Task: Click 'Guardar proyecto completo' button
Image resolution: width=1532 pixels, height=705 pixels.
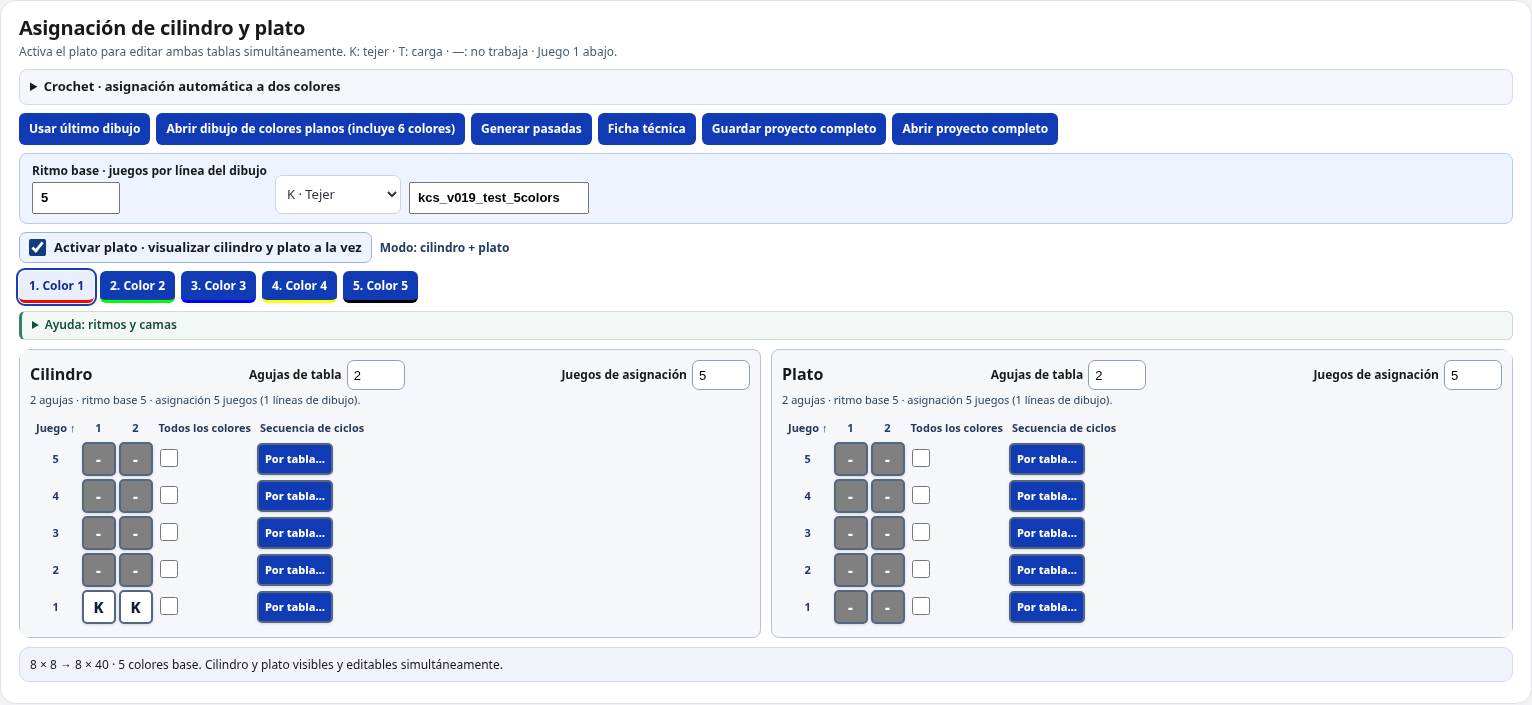Action: (794, 129)
